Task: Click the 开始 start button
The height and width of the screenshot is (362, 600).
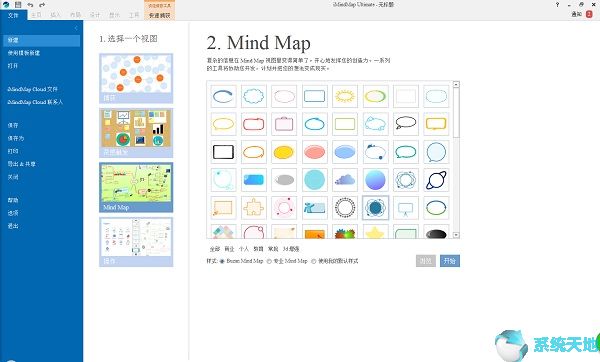Action: click(x=450, y=261)
